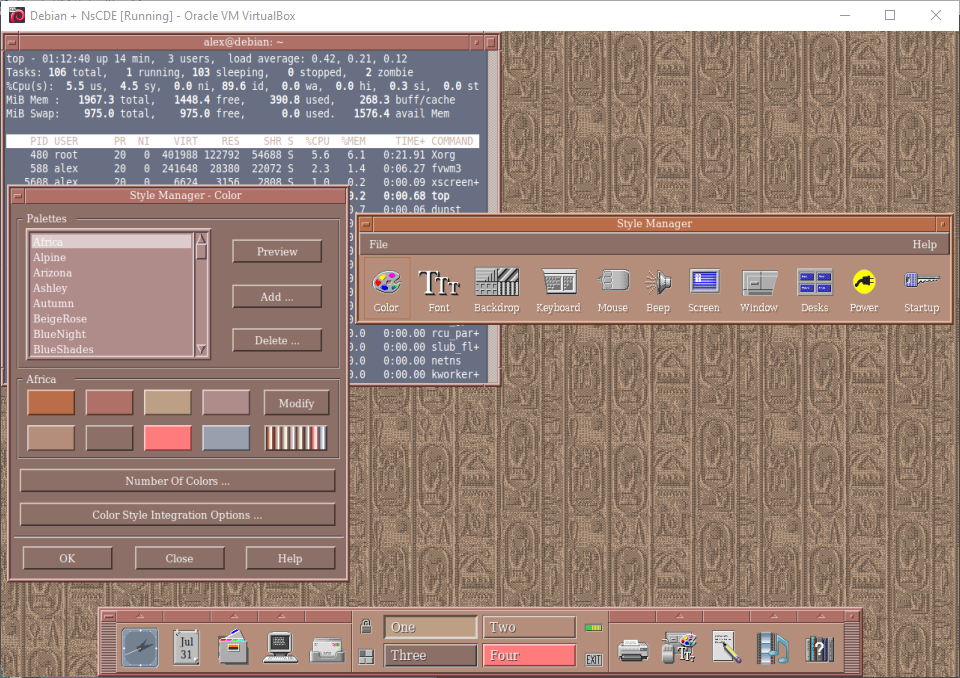Image resolution: width=960 pixels, height=678 pixels.
Task: Switch to workspace Two
Action: tap(529, 627)
